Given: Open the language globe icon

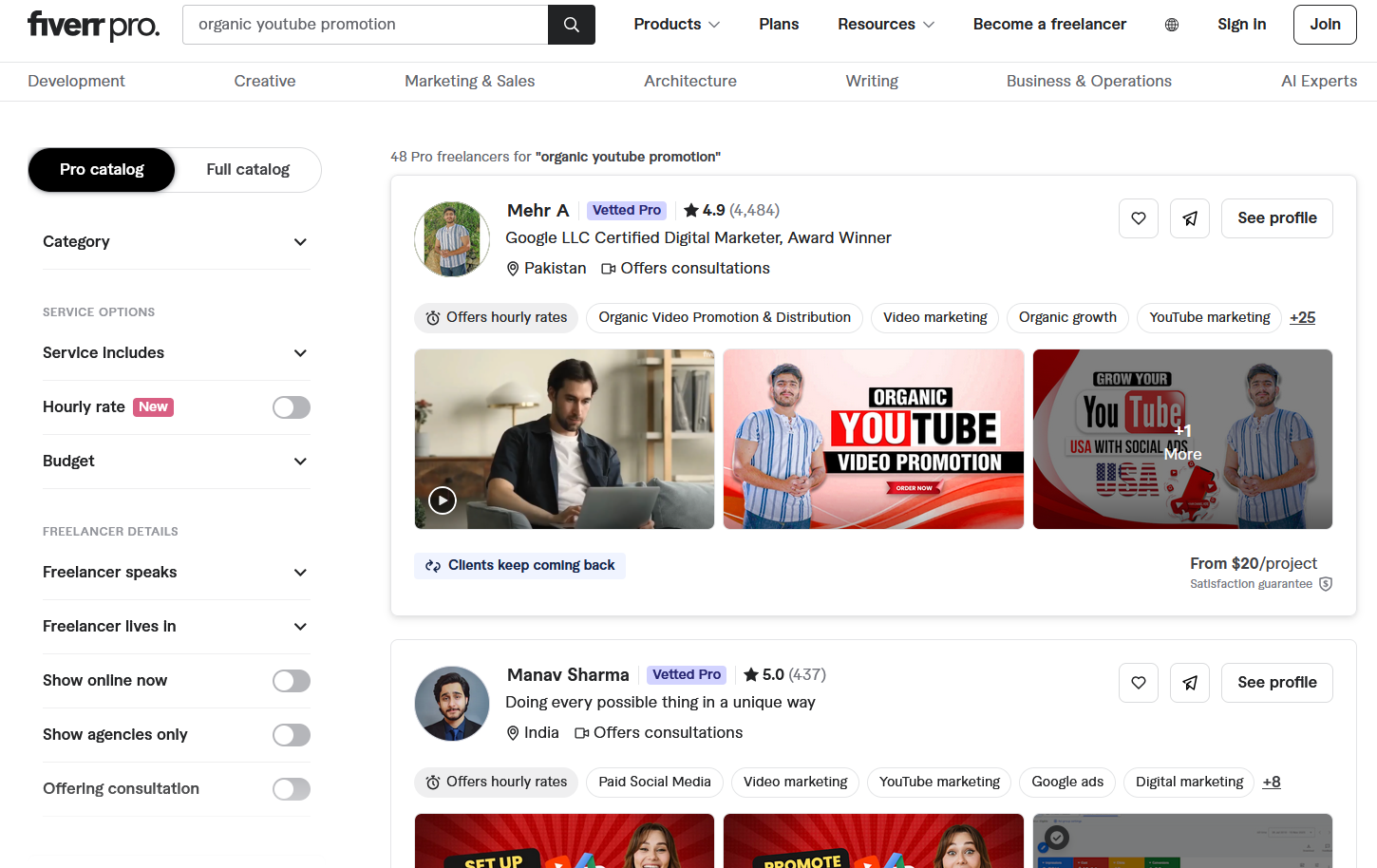Looking at the screenshot, I should pyautogui.click(x=1171, y=24).
